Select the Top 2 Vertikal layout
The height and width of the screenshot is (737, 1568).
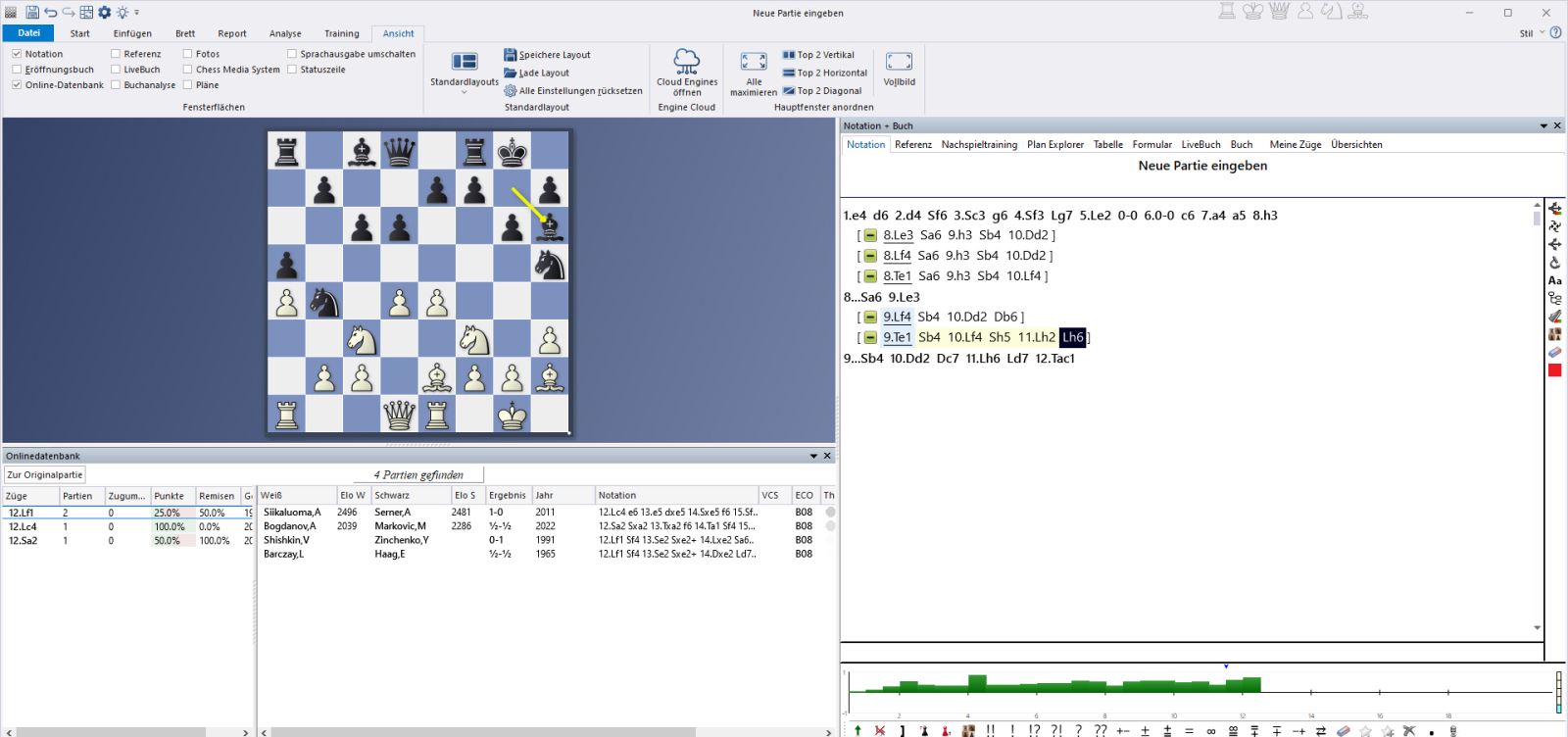point(818,55)
